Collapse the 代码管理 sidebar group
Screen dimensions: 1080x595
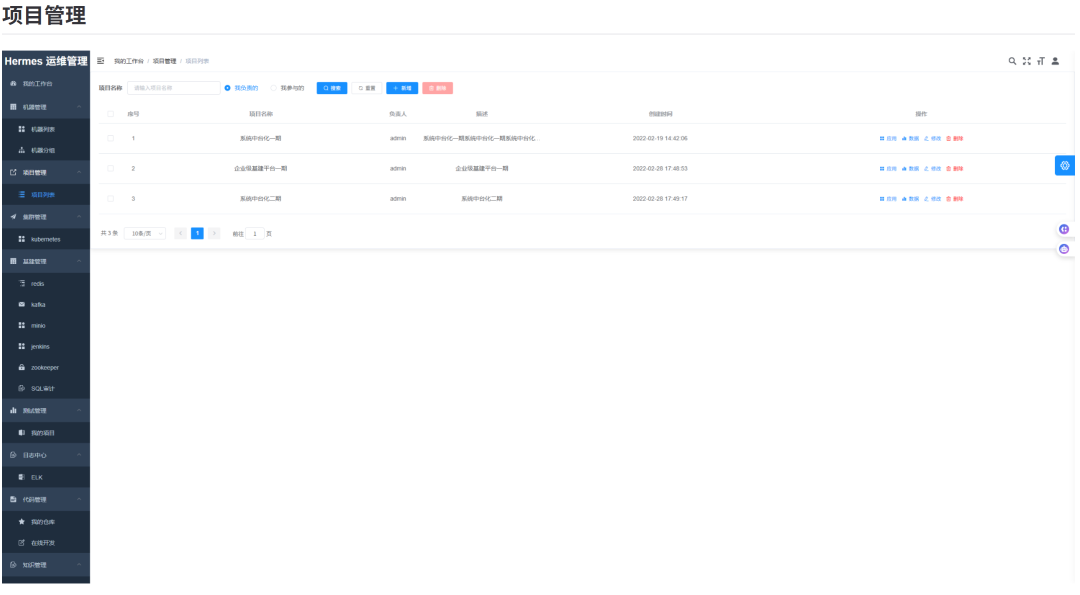click(x=45, y=500)
